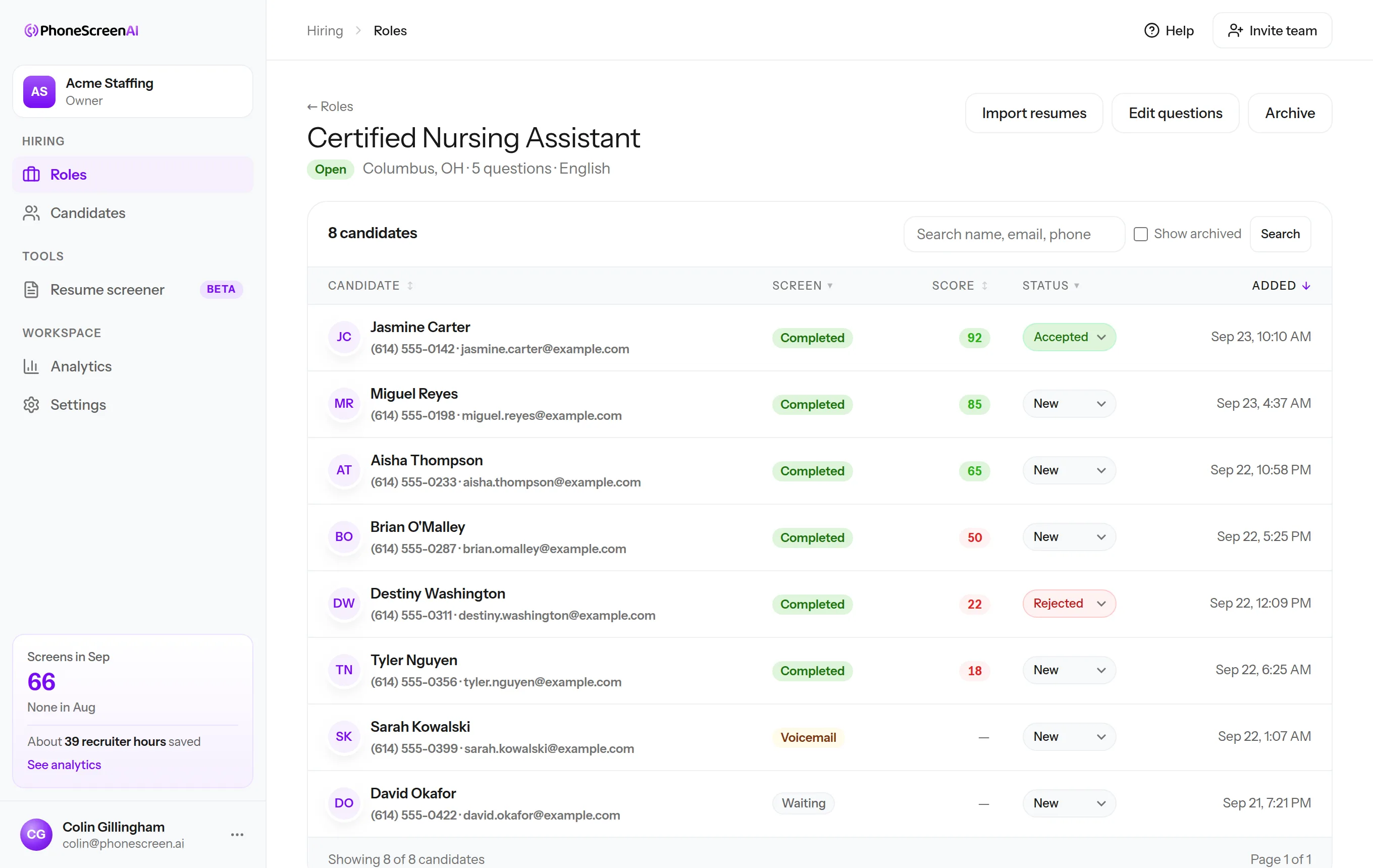
Task: Click the Edit questions button
Action: point(1175,114)
